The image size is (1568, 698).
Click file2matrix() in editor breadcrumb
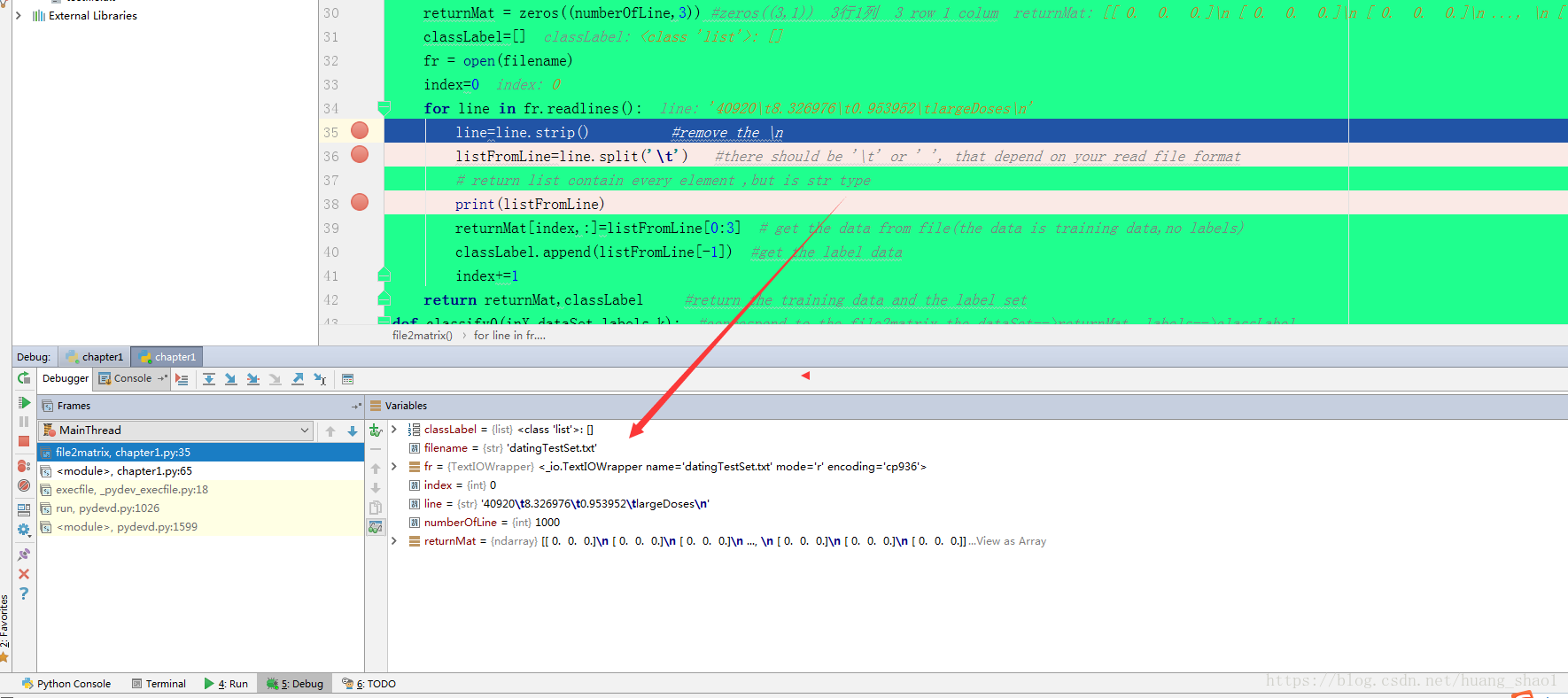point(423,336)
